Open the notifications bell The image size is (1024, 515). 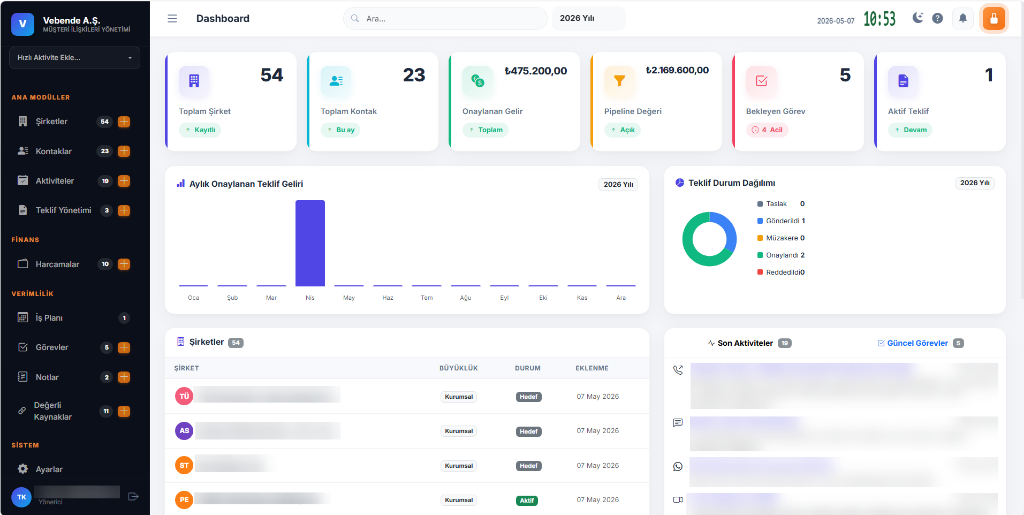click(x=963, y=18)
